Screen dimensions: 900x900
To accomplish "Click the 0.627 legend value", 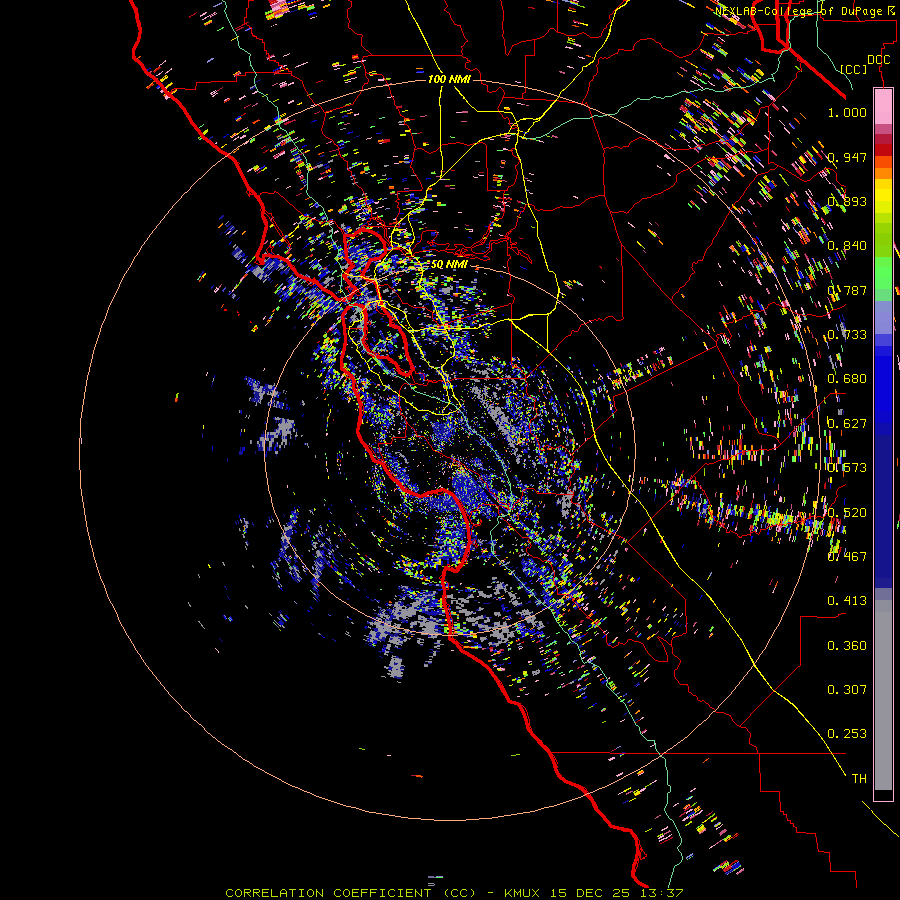I will tap(847, 424).
